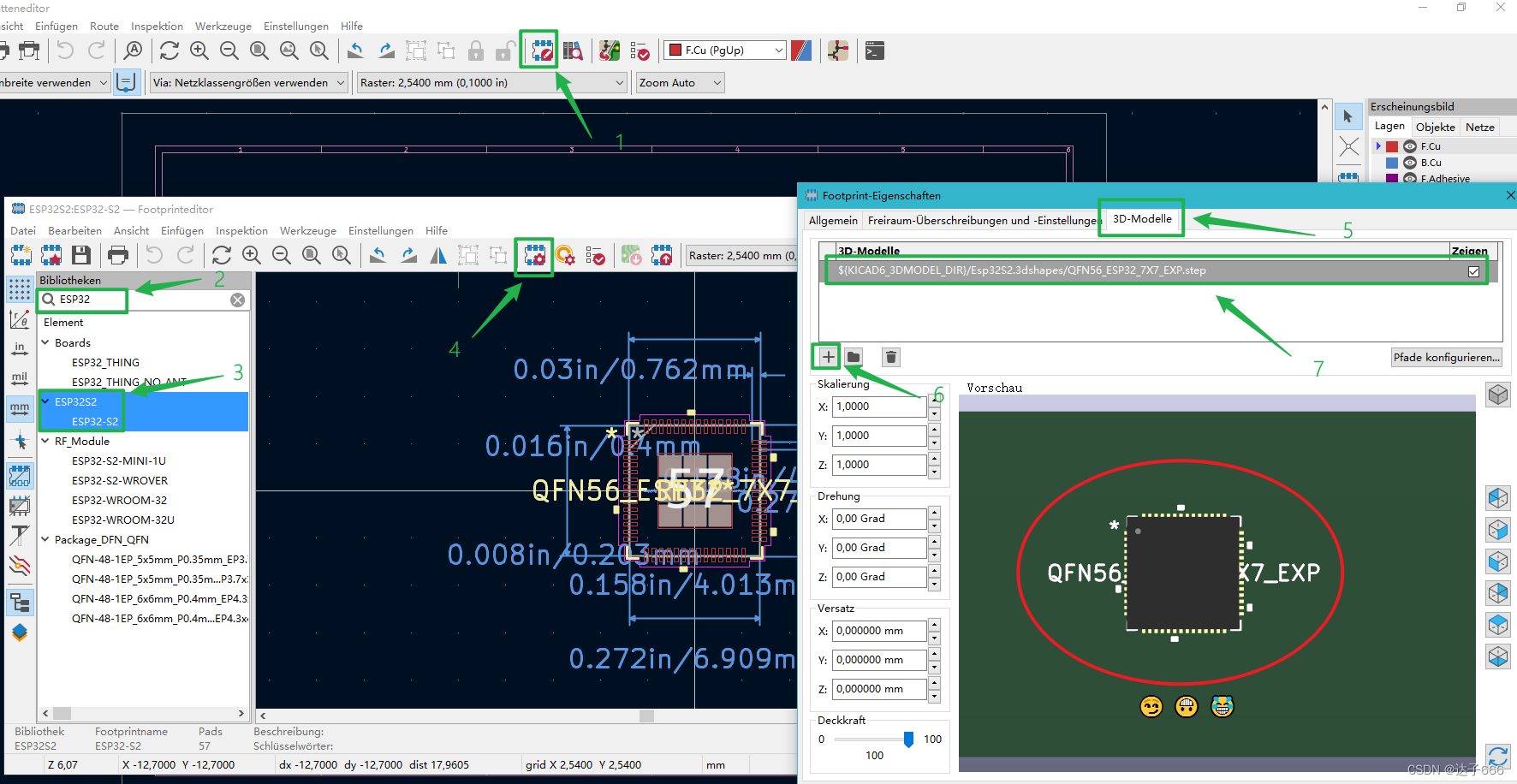Toggle grid display in Footprint editor sidebar
The height and width of the screenshot is (784, 1517).
[20, 289]
